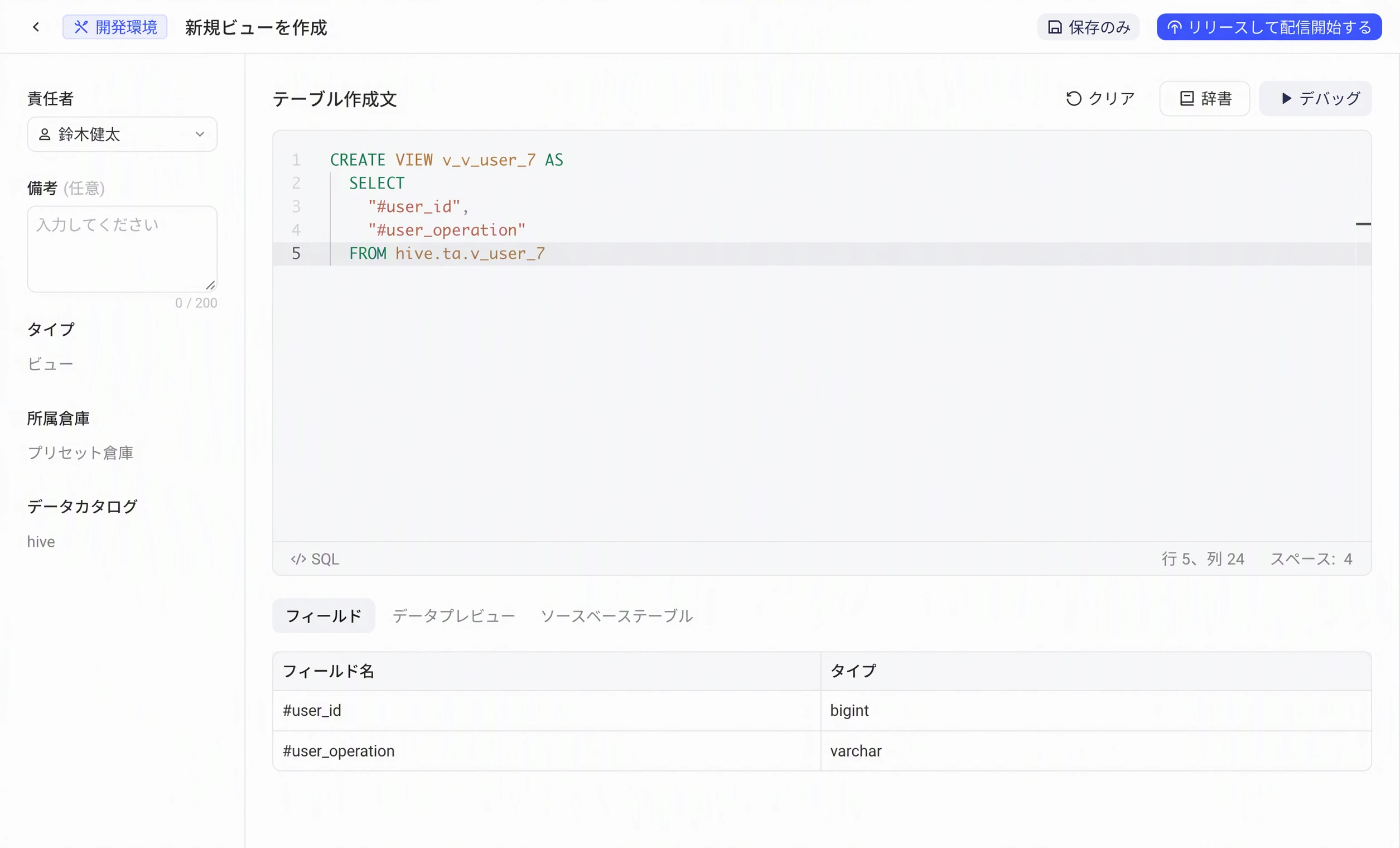The width and height of the screenshot is (1400, 848).
Task: Run the デバッグ debug button
Action: (1315, 98)
